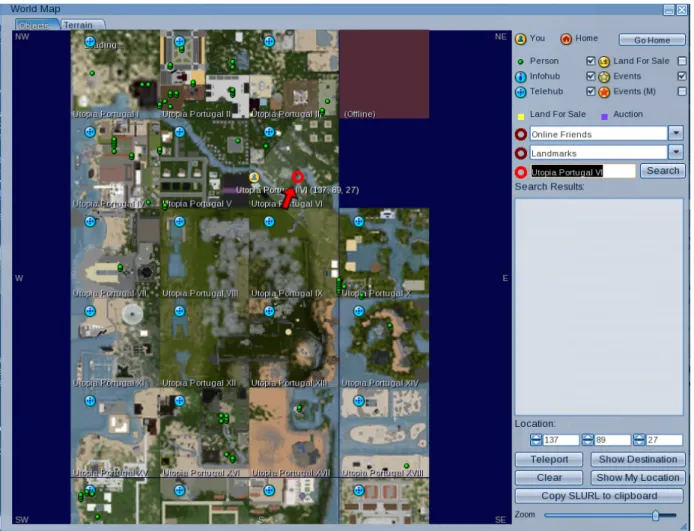Click the red ring icon beside Online Friends

(x=521, y=134)
